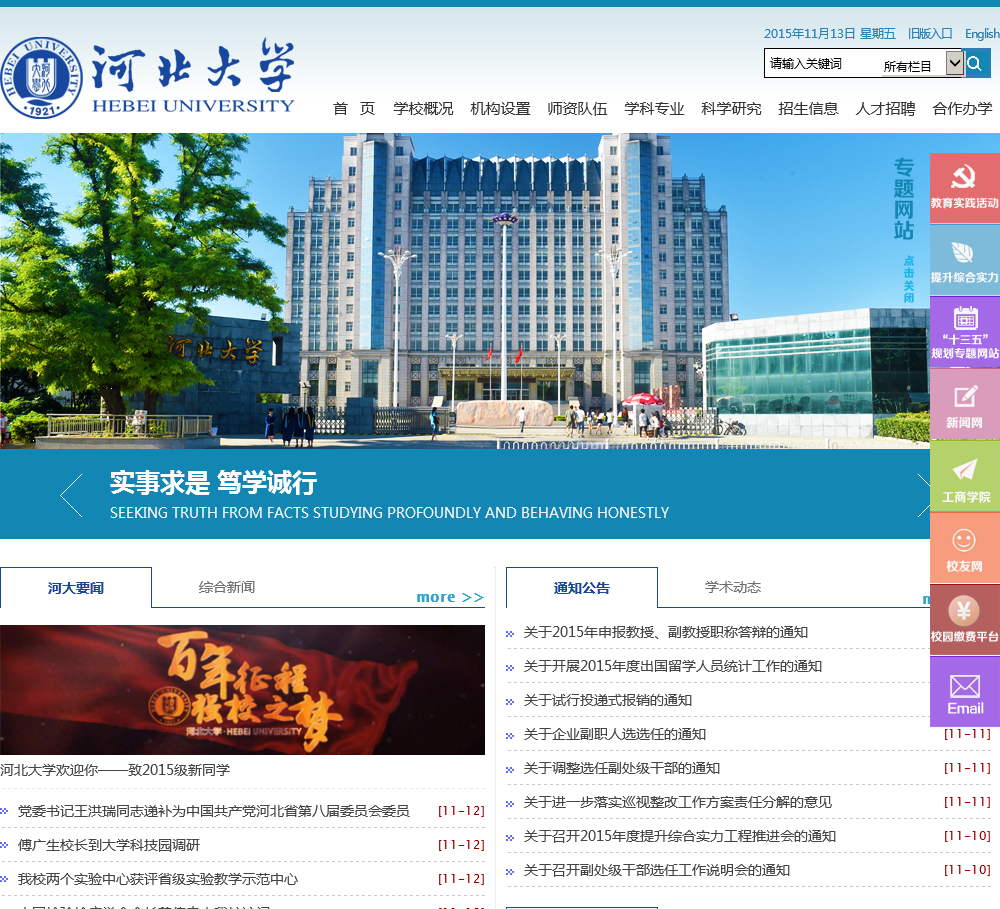Open 学科专业 menu item
The height and width of the screenshot is (909, 1000).
[x=654, y=108]
